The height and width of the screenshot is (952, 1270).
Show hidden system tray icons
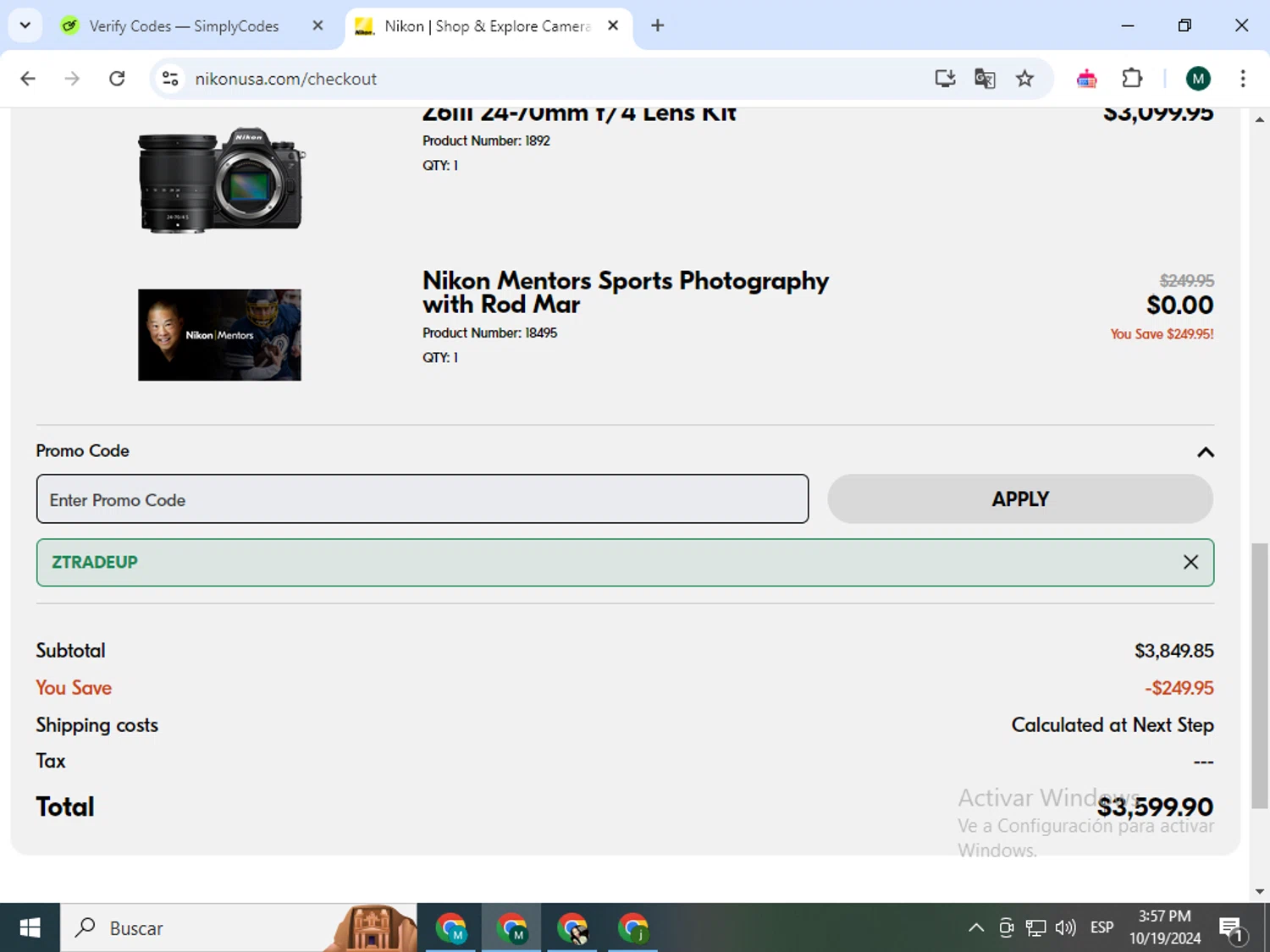(975, 927)
